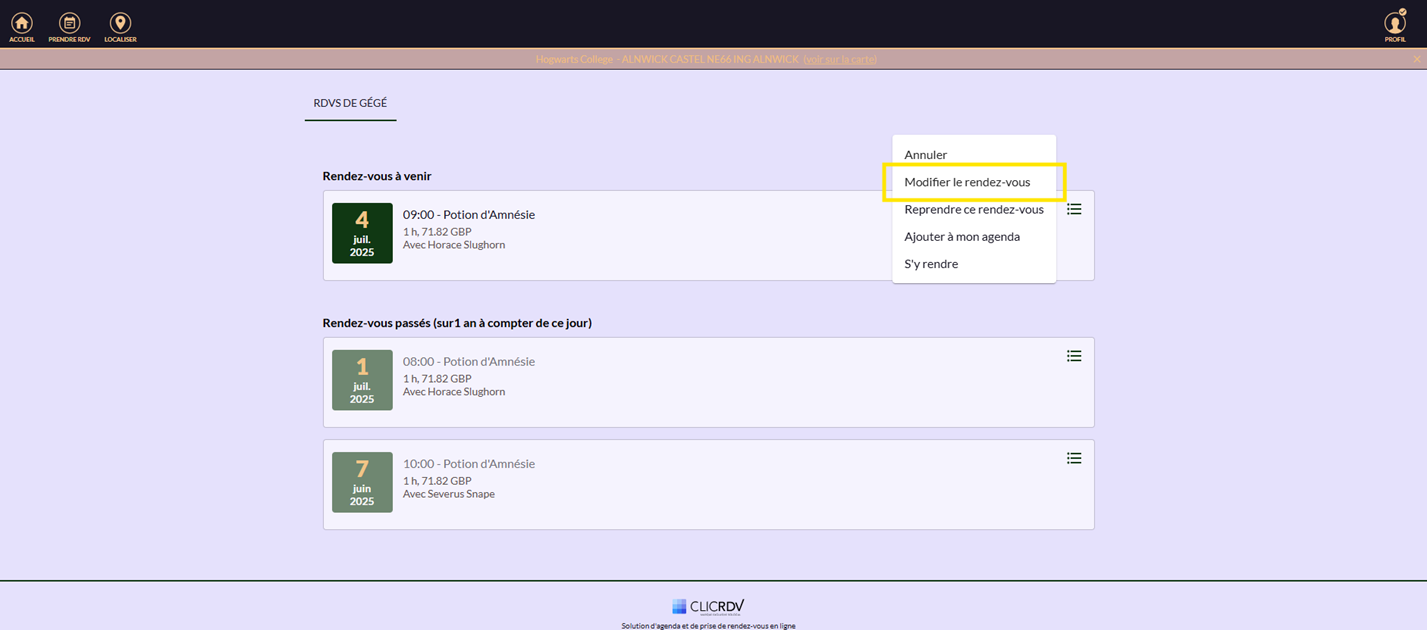The image size is (1427, 630).
Task: Click the ClicRDV logo in footer
Action: tap(708, 606)
